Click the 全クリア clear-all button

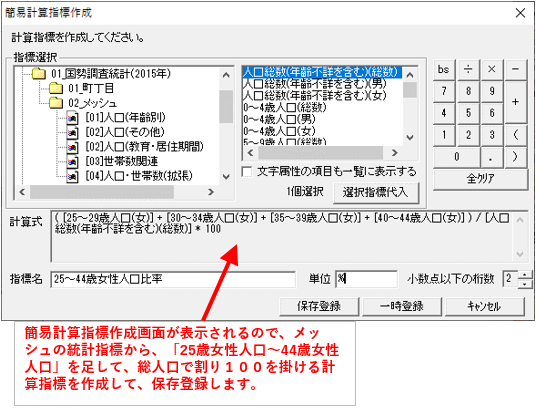click(x=480, y=178)
